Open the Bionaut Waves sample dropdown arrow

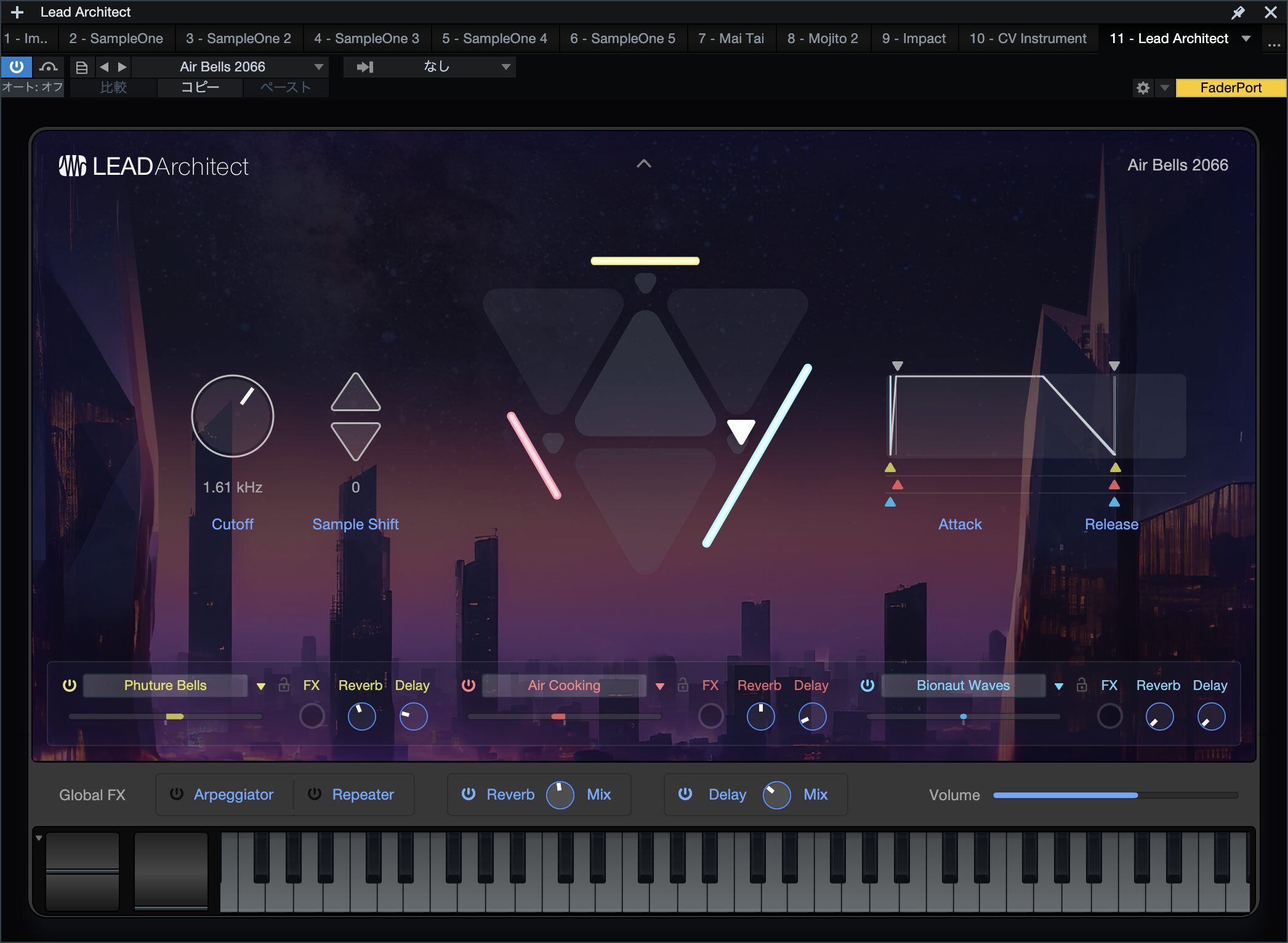tap(1059, 686)
